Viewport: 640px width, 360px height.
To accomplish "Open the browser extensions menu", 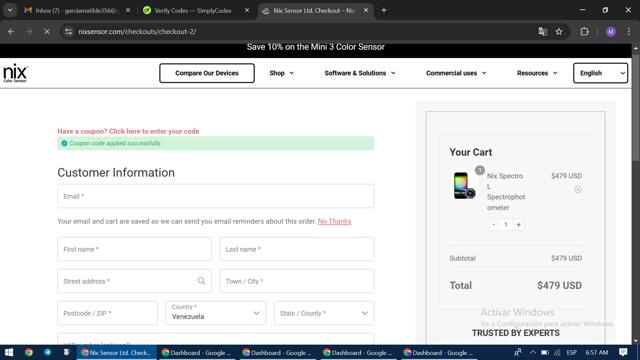I will coord(584,31).
